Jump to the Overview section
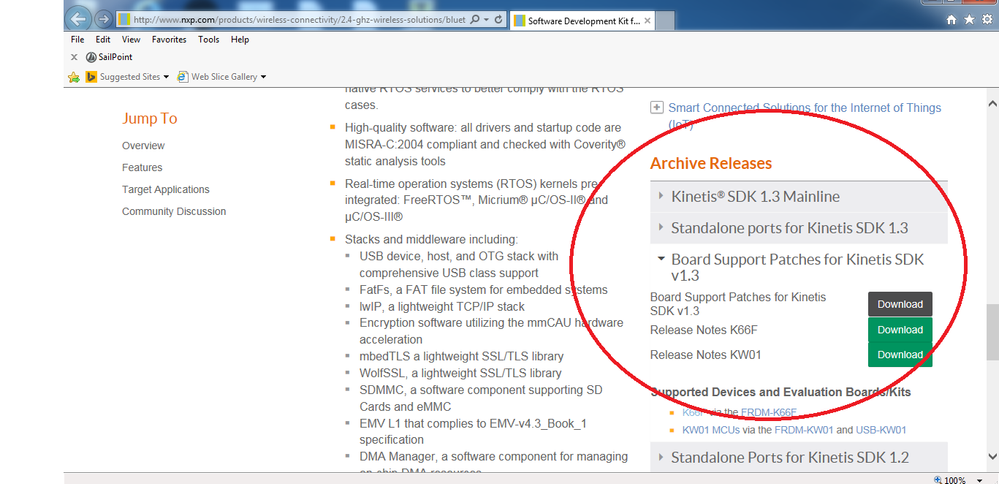 [x=143, y=146]
